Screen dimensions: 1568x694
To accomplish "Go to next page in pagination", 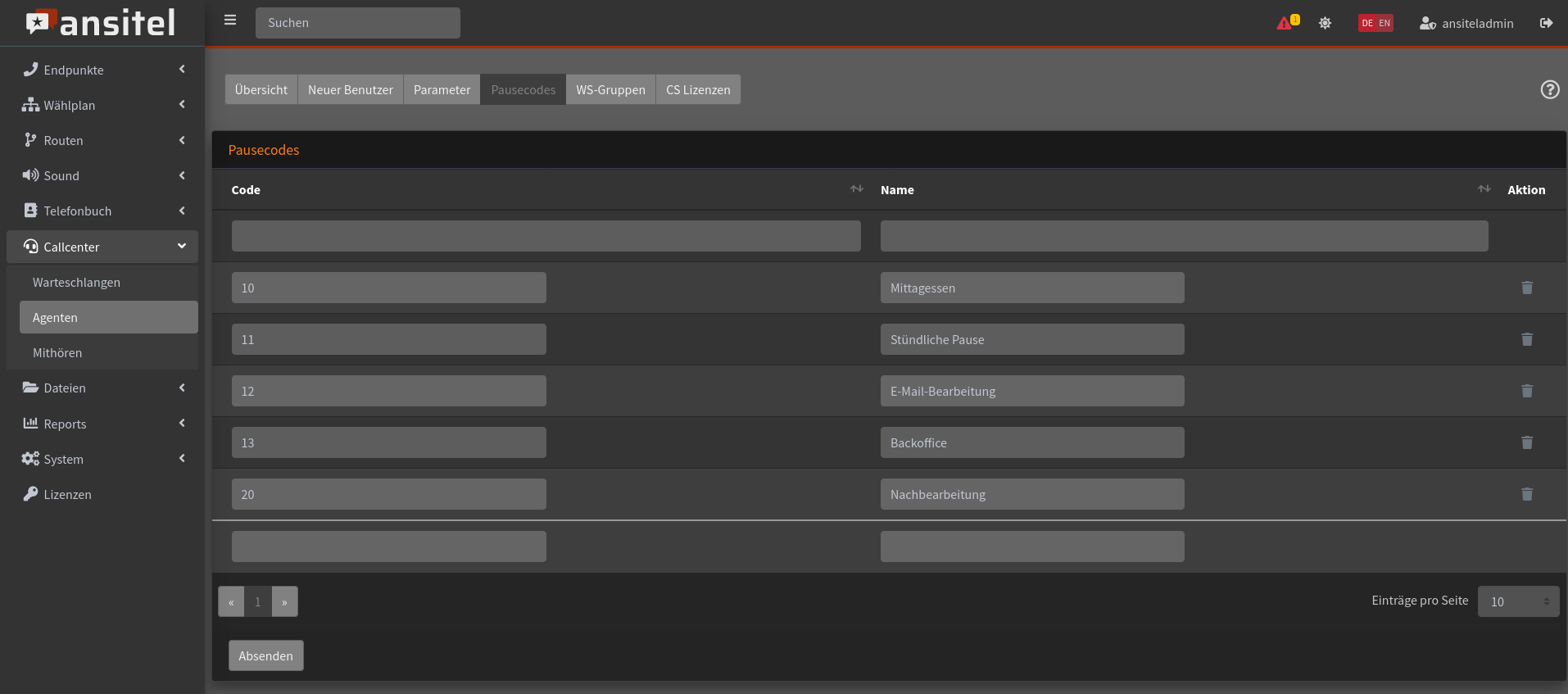I will click(x=284, y=601).
